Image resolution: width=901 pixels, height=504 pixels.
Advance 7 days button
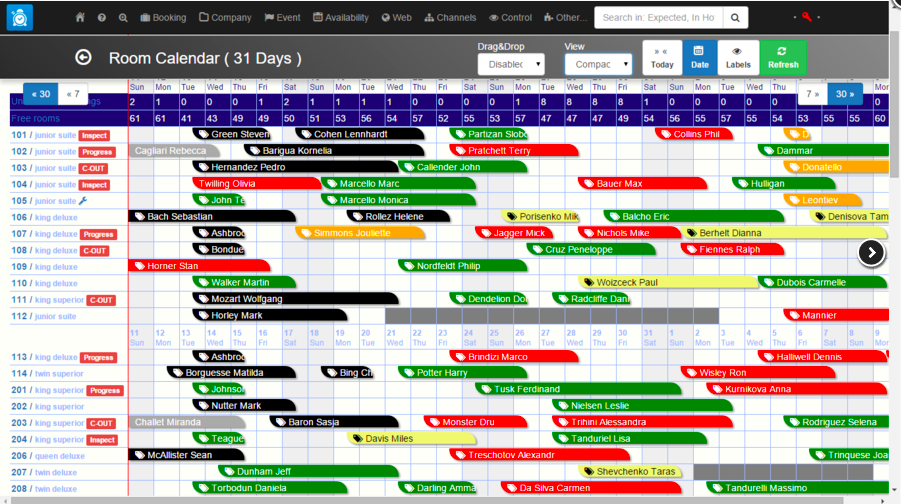pos(813,94)
